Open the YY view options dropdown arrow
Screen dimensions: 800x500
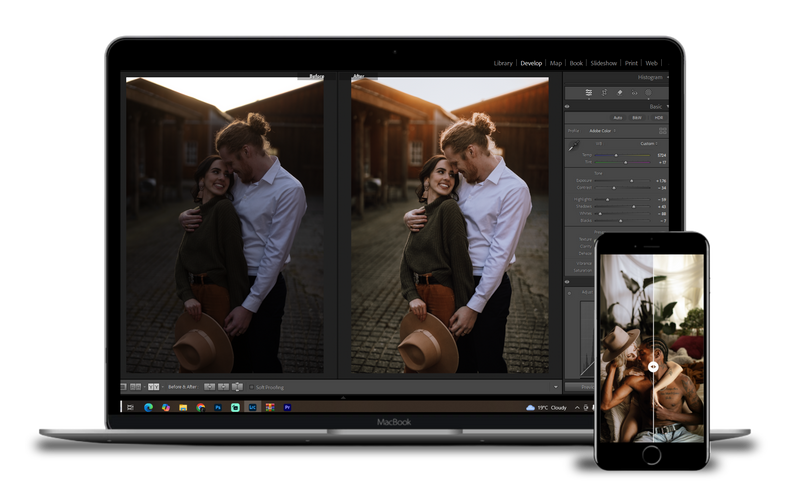pyautogui.click(x=163, y=387)
